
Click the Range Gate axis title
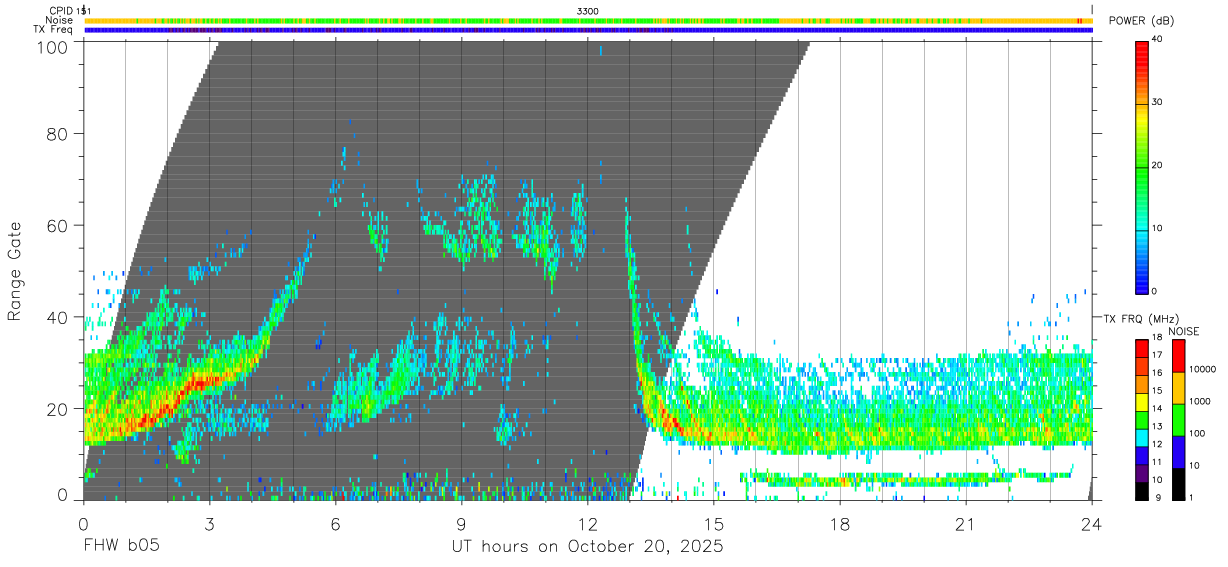(16, 273)
